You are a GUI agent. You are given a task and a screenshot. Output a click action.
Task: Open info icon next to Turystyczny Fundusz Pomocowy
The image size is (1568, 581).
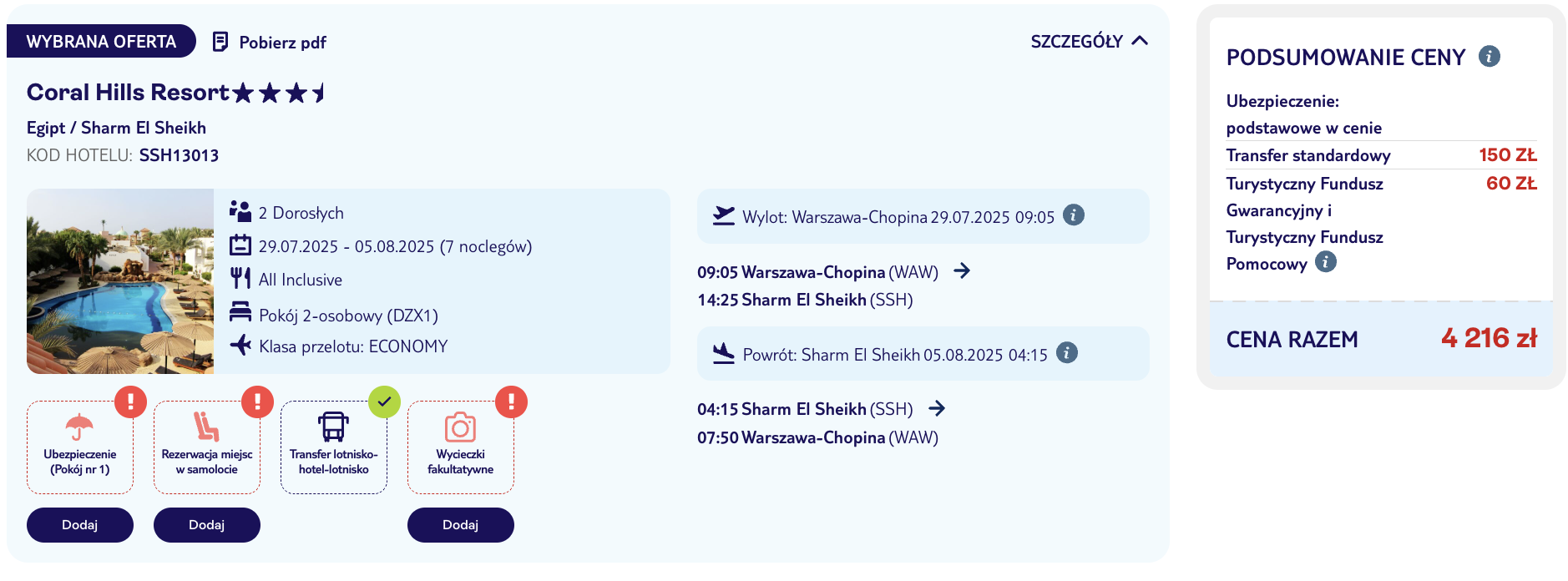click(x=1326, y=262)
